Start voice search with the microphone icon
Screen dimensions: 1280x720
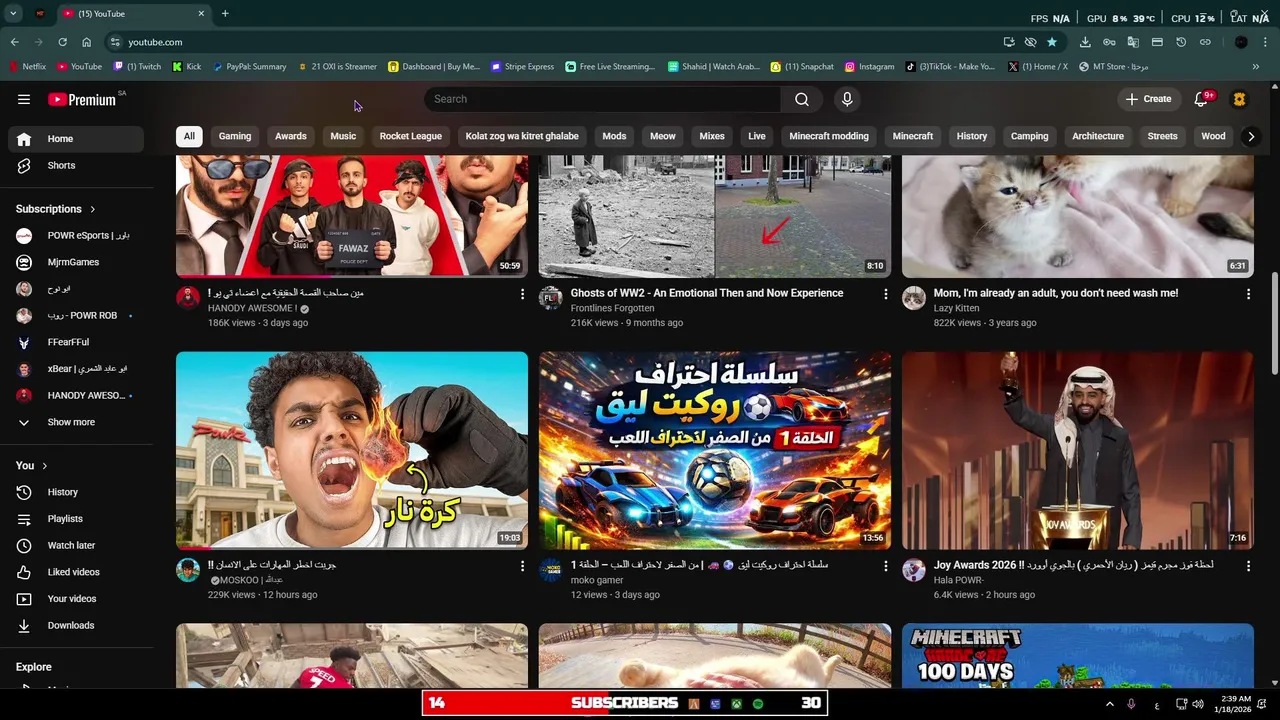[x=847, y=99]
